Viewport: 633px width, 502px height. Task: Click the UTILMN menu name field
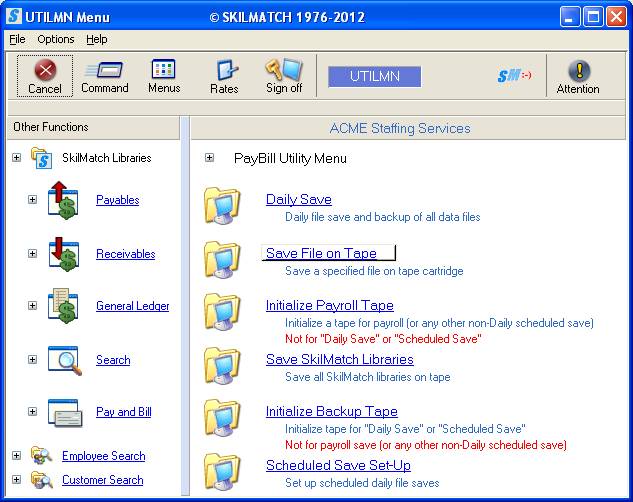tap(375, 77)
